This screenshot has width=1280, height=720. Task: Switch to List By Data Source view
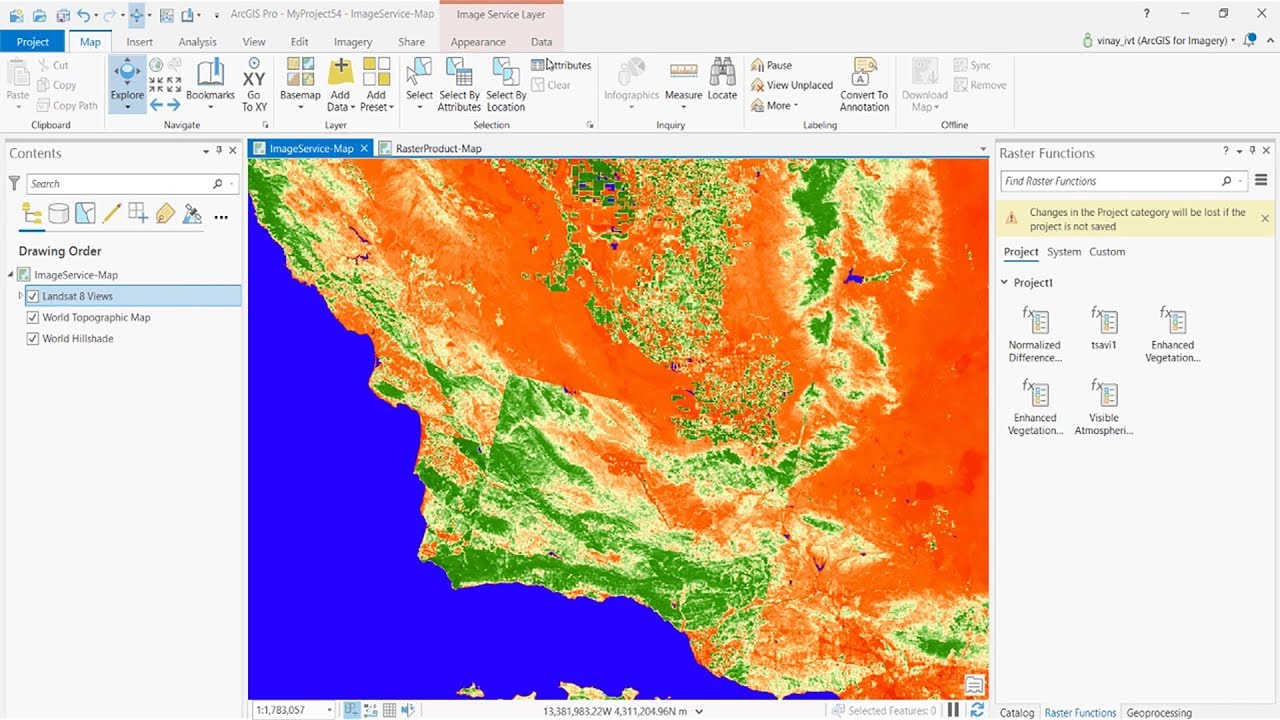[x=59, y=214]
